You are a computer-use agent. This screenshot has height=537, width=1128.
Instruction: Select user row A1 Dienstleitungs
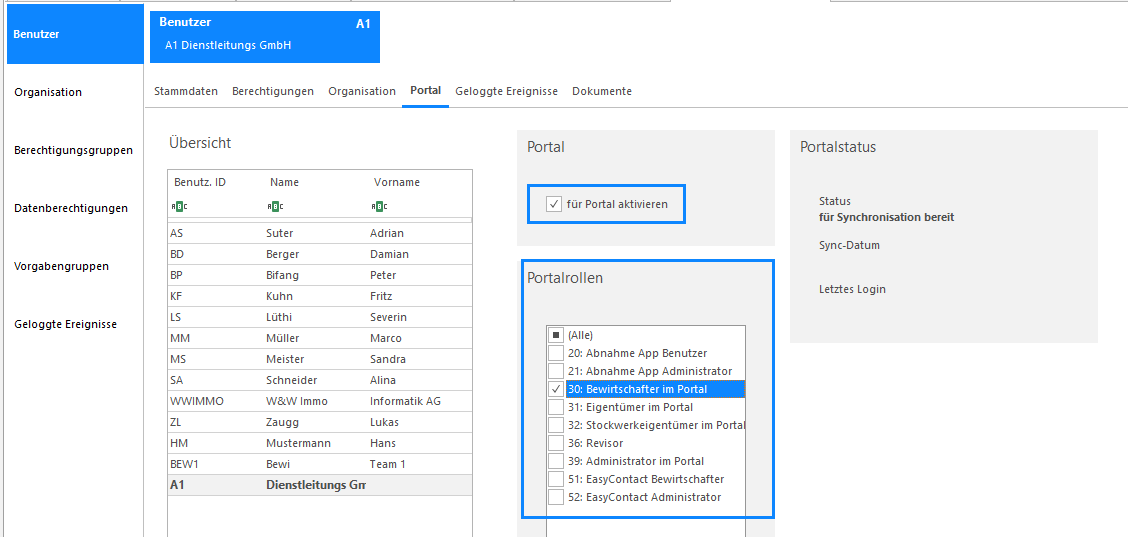click(x=320, y=485)
